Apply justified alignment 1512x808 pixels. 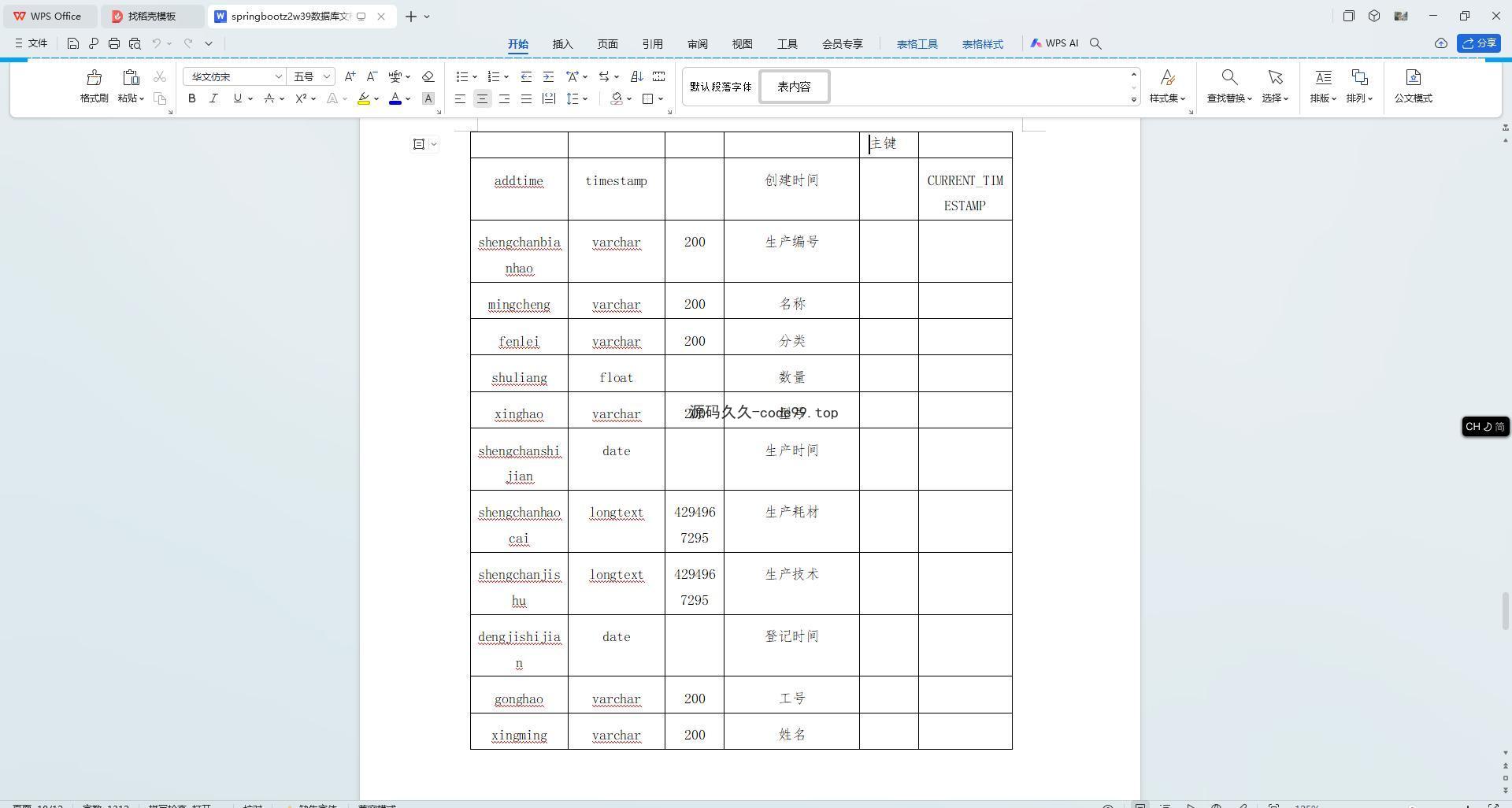(x=526, y=98)
